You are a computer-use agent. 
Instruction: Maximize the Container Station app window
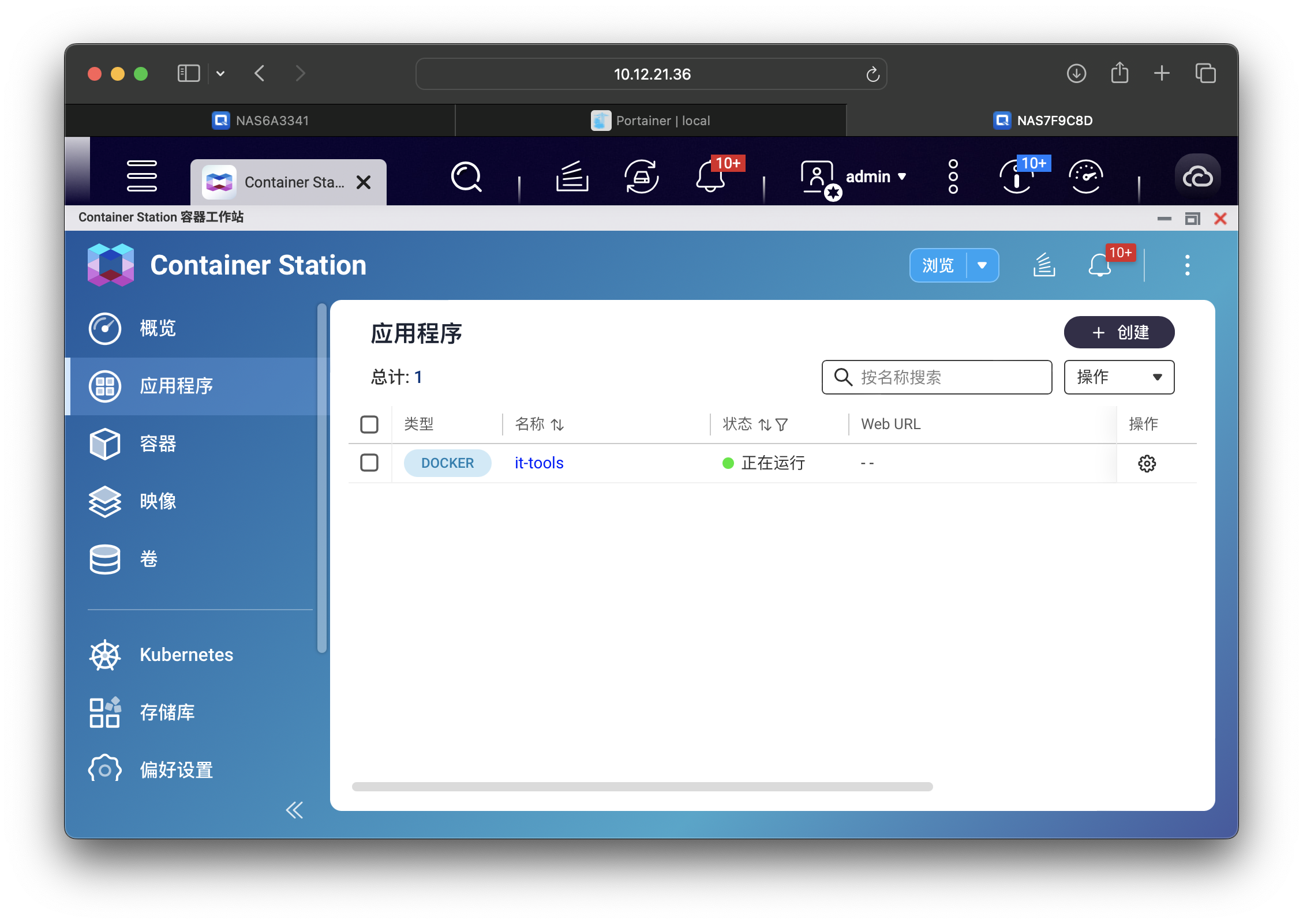tap(1192, 219)
